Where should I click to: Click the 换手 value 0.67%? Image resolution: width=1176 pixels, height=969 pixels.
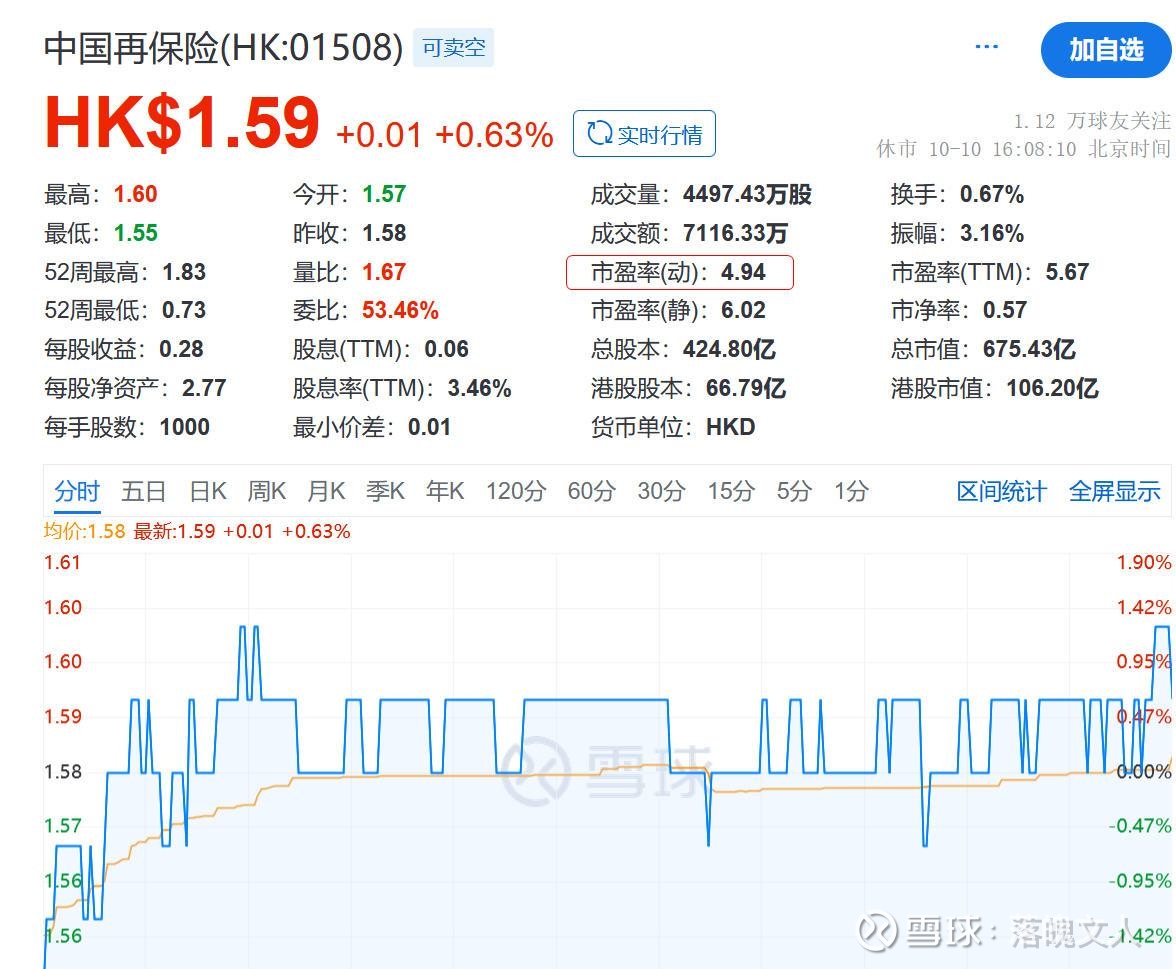coord(992,194)
